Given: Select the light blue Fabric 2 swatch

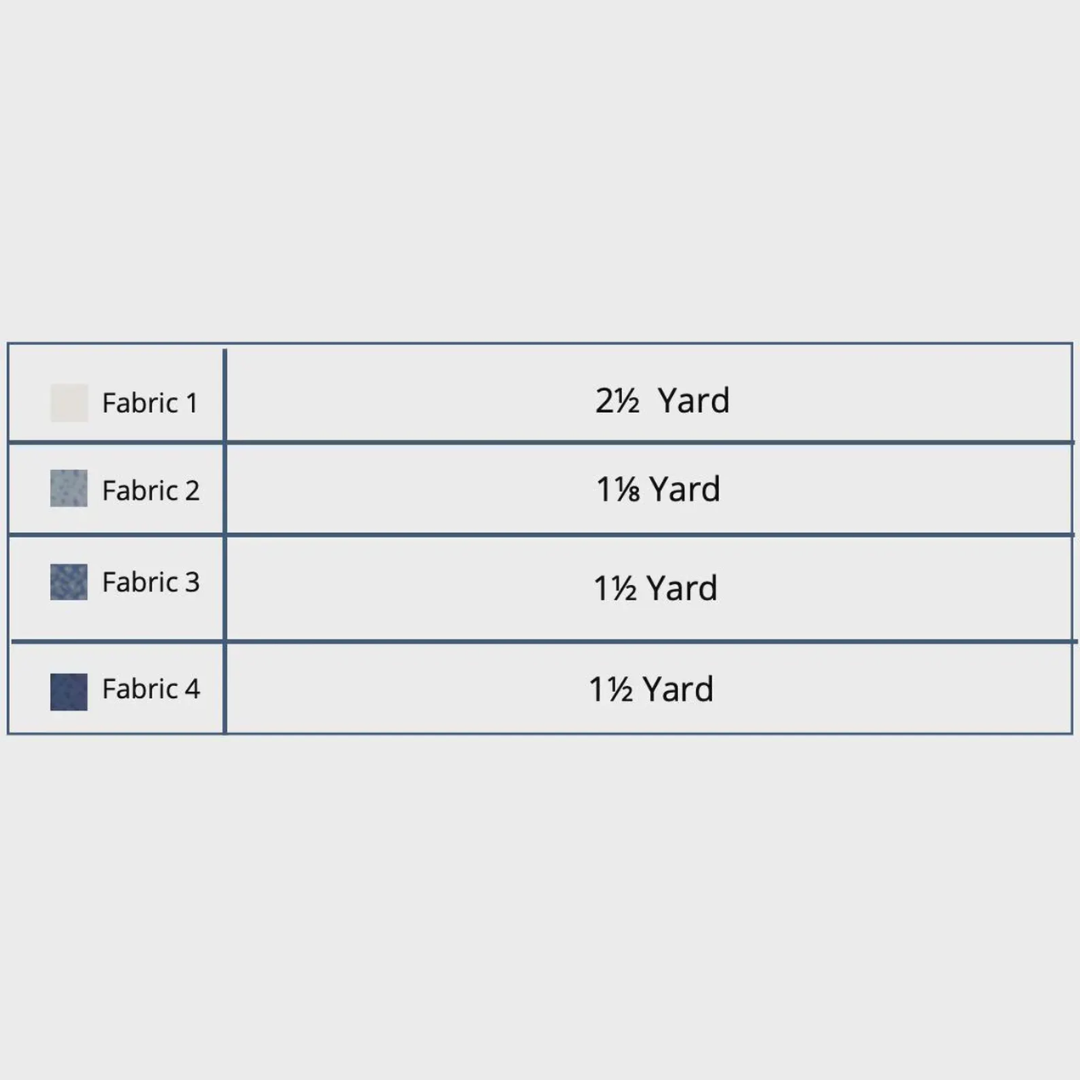Looking at the screenshot, I should coord(69,489).
